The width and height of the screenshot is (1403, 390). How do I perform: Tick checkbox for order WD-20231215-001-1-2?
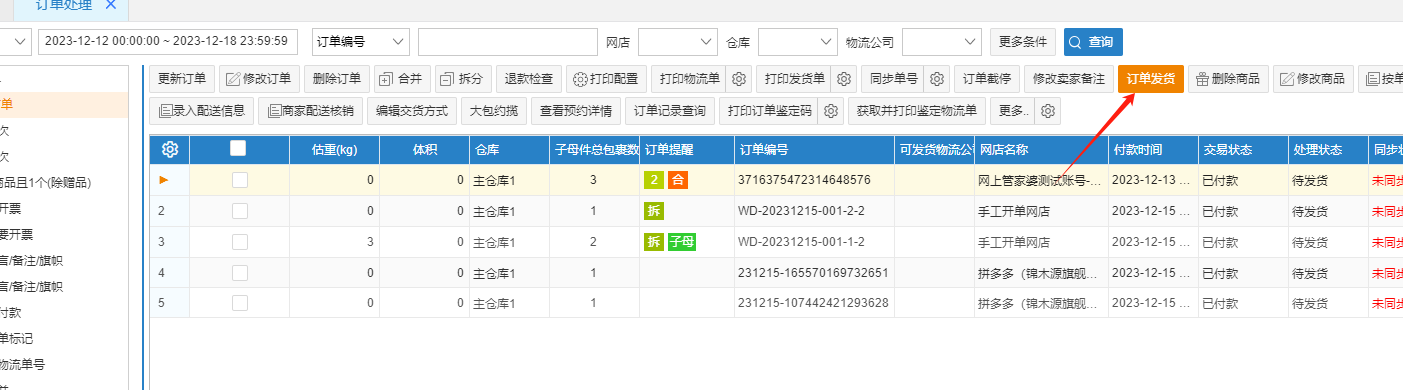240,242
